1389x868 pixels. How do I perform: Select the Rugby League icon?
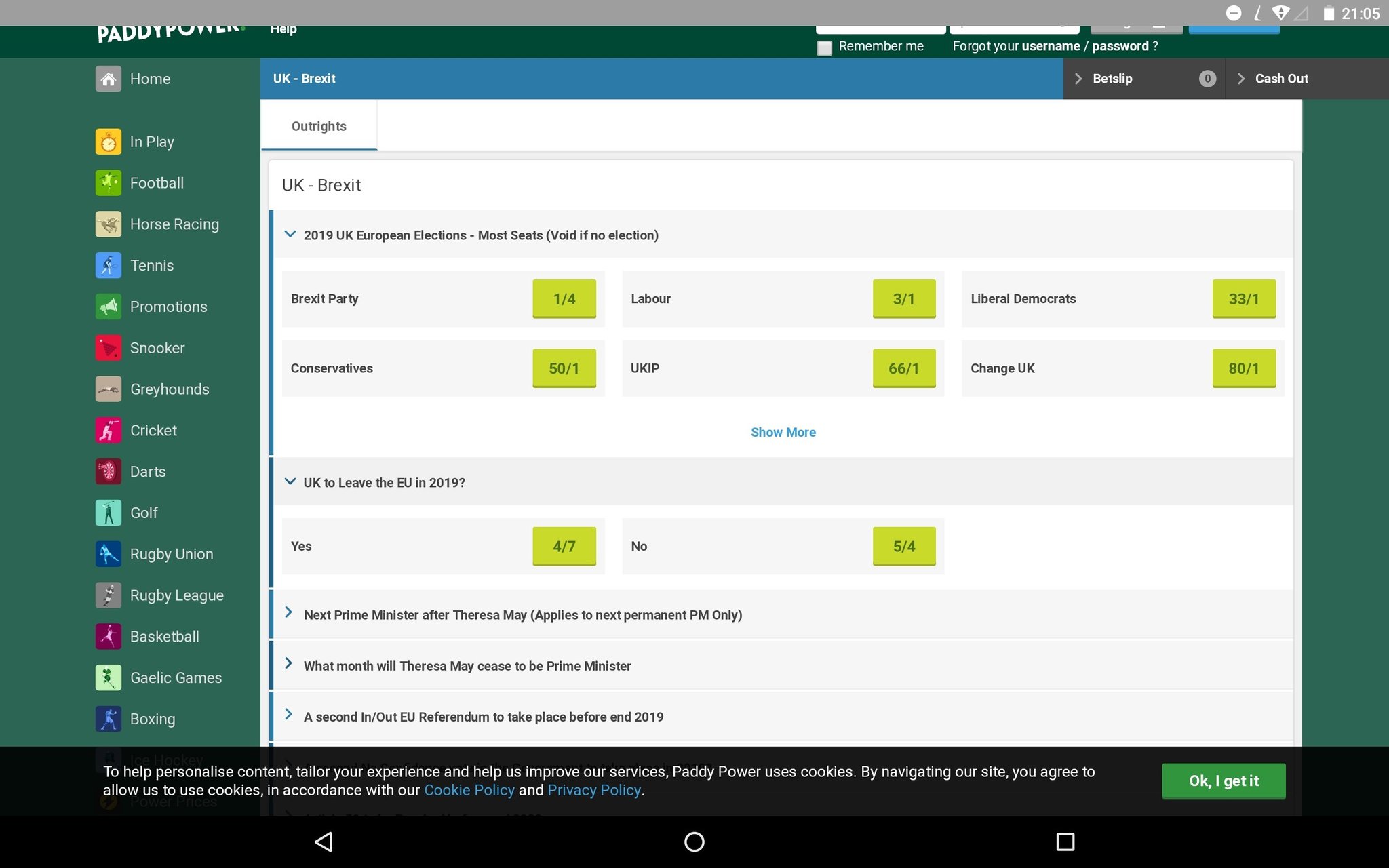click(x=109, y=595)
